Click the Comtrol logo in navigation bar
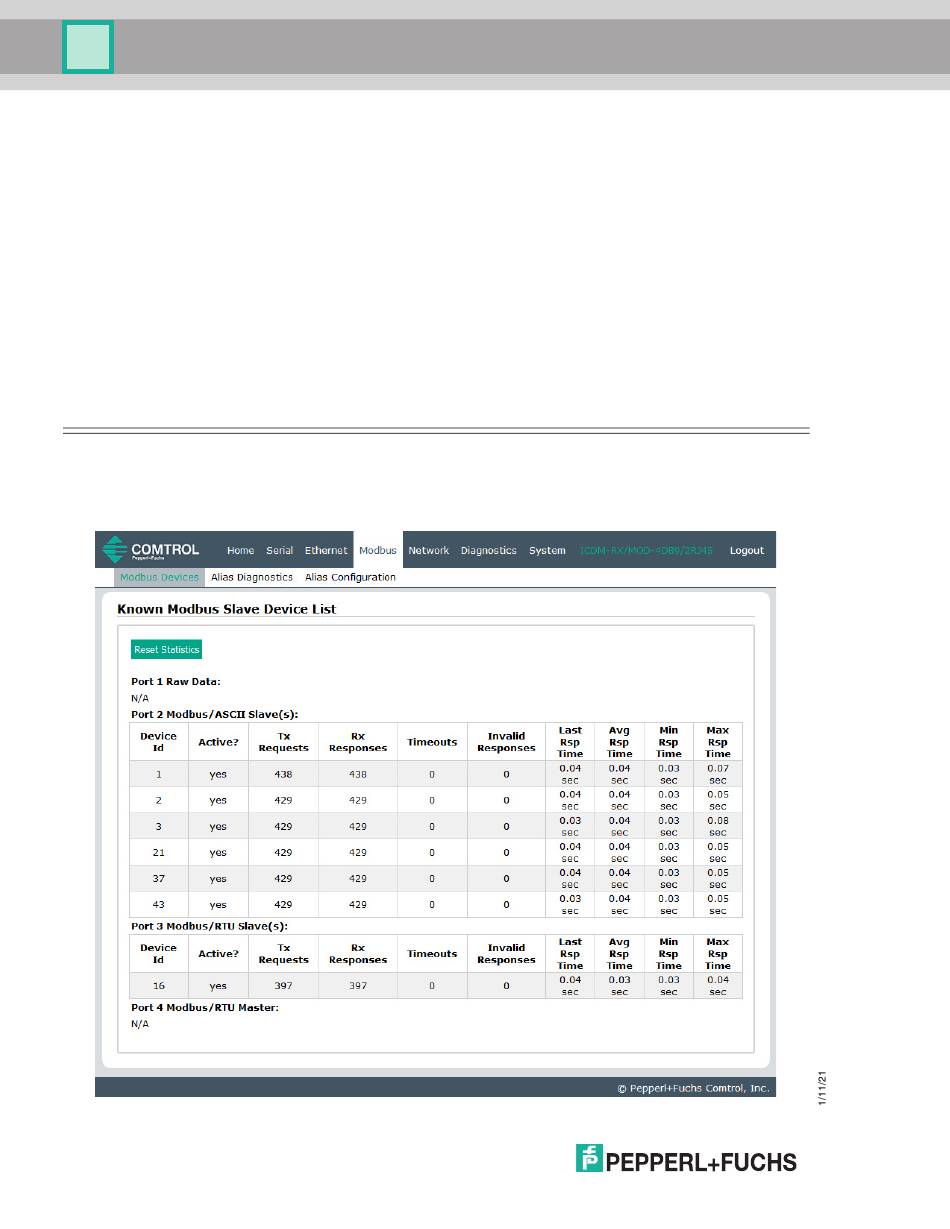Viewport: 950px width, 1229px height. click(x=151, y=550)
